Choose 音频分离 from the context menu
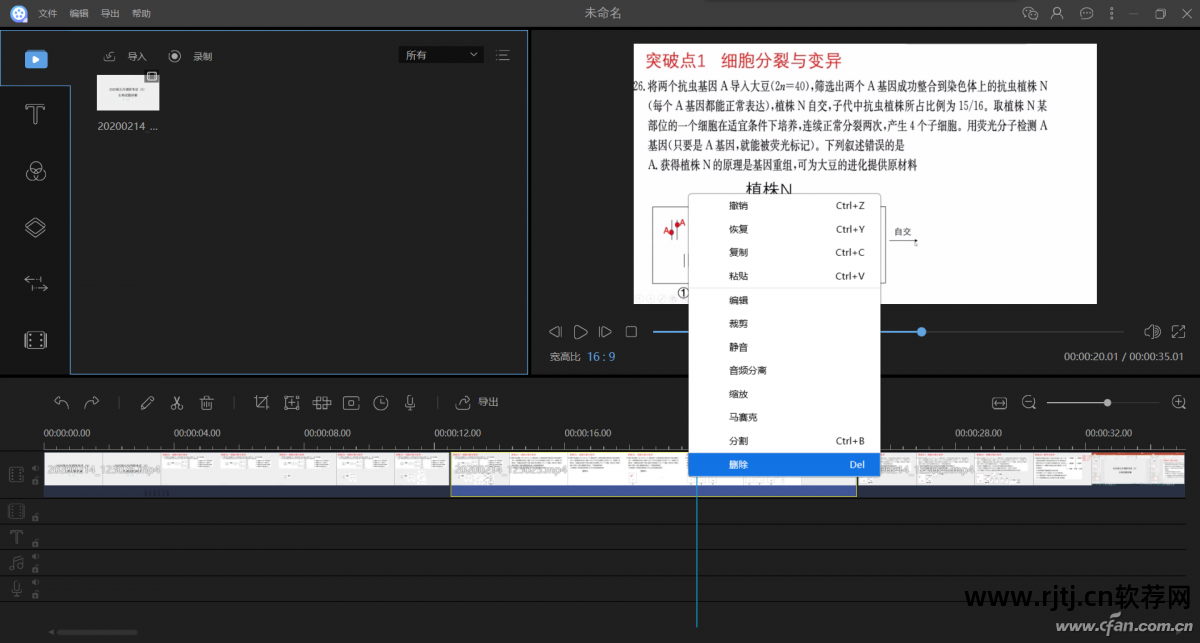The width and height of the screenshot is (1200, 643). (x=747, y=371)
